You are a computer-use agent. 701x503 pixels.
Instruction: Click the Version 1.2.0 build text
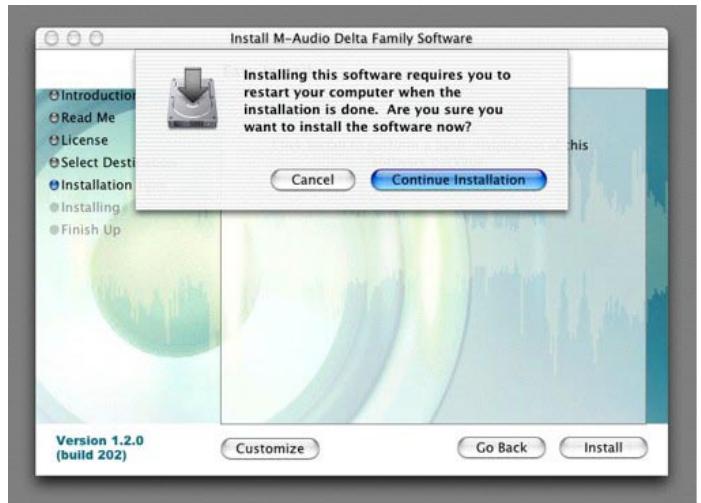(100, 448)
